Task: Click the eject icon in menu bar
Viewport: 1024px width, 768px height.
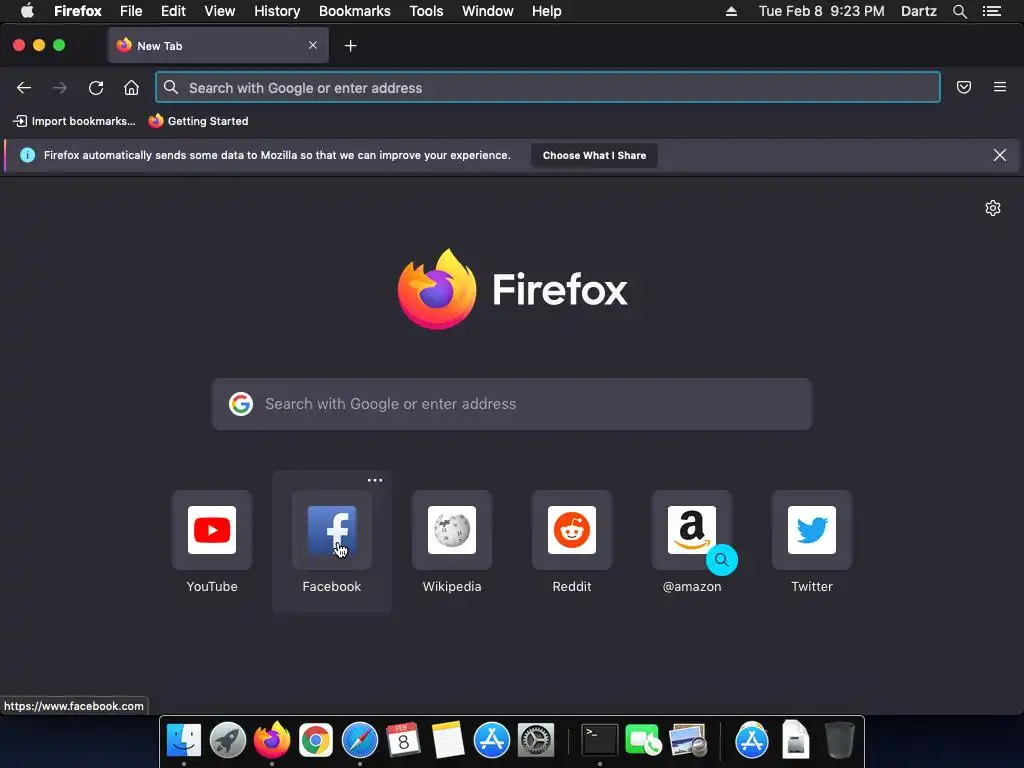Action: point(731,11)
